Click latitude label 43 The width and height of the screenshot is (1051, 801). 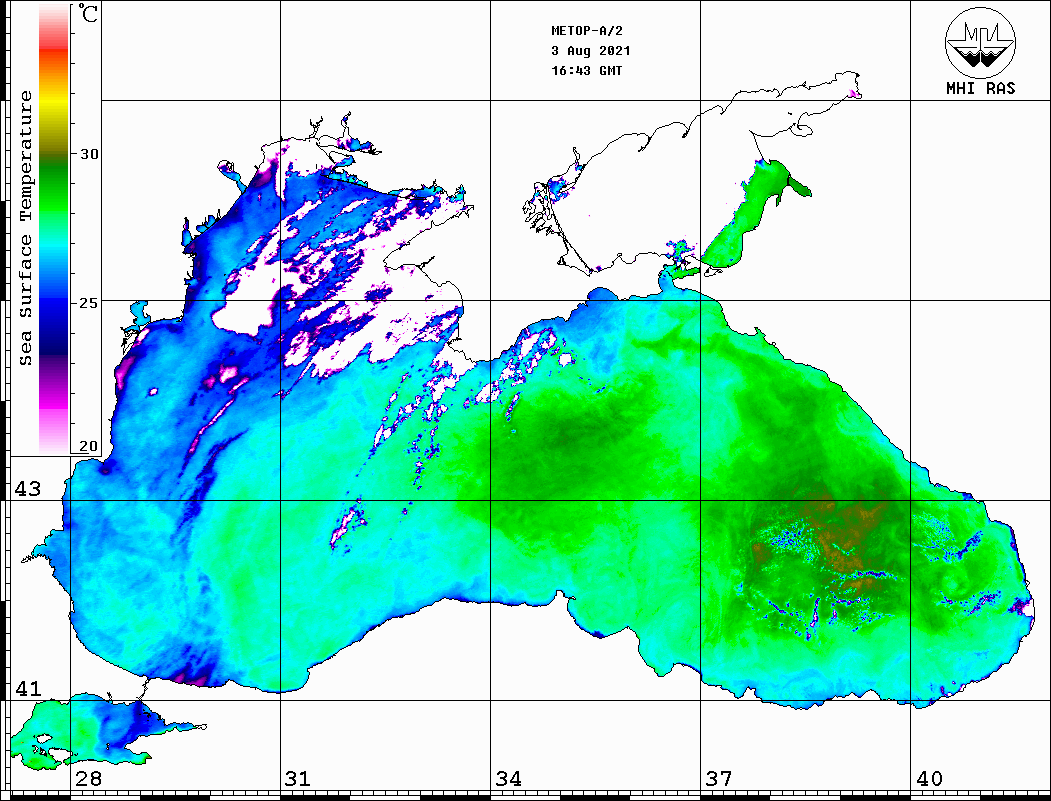[x=27, y=489]
